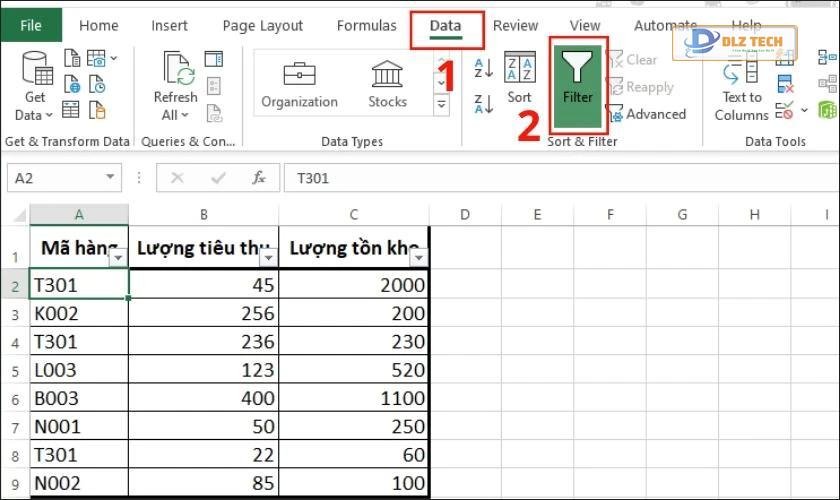
Task: Expand Refresh All dropdown arrow
Action: click(185, 115)
